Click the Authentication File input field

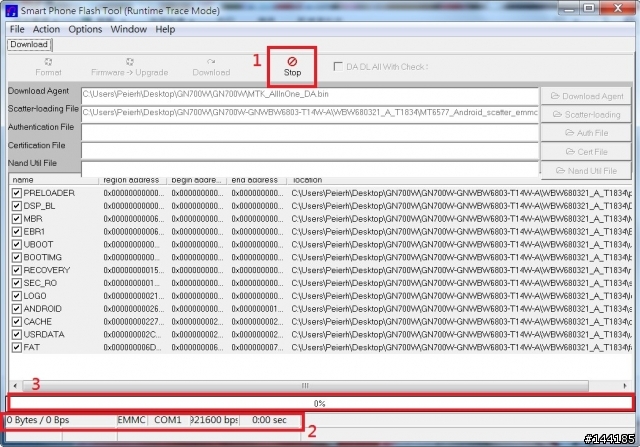click(310, 132)
